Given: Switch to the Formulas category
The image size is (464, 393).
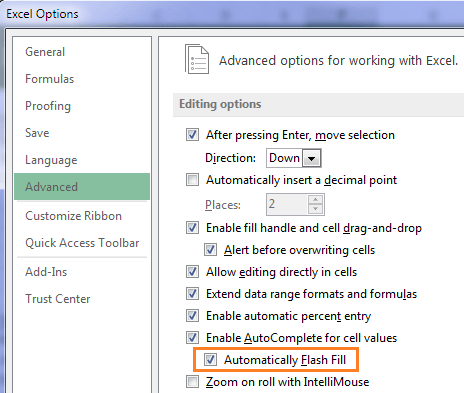Looking at the screenshot, I should pyautogui.click(x=50, y=79).
